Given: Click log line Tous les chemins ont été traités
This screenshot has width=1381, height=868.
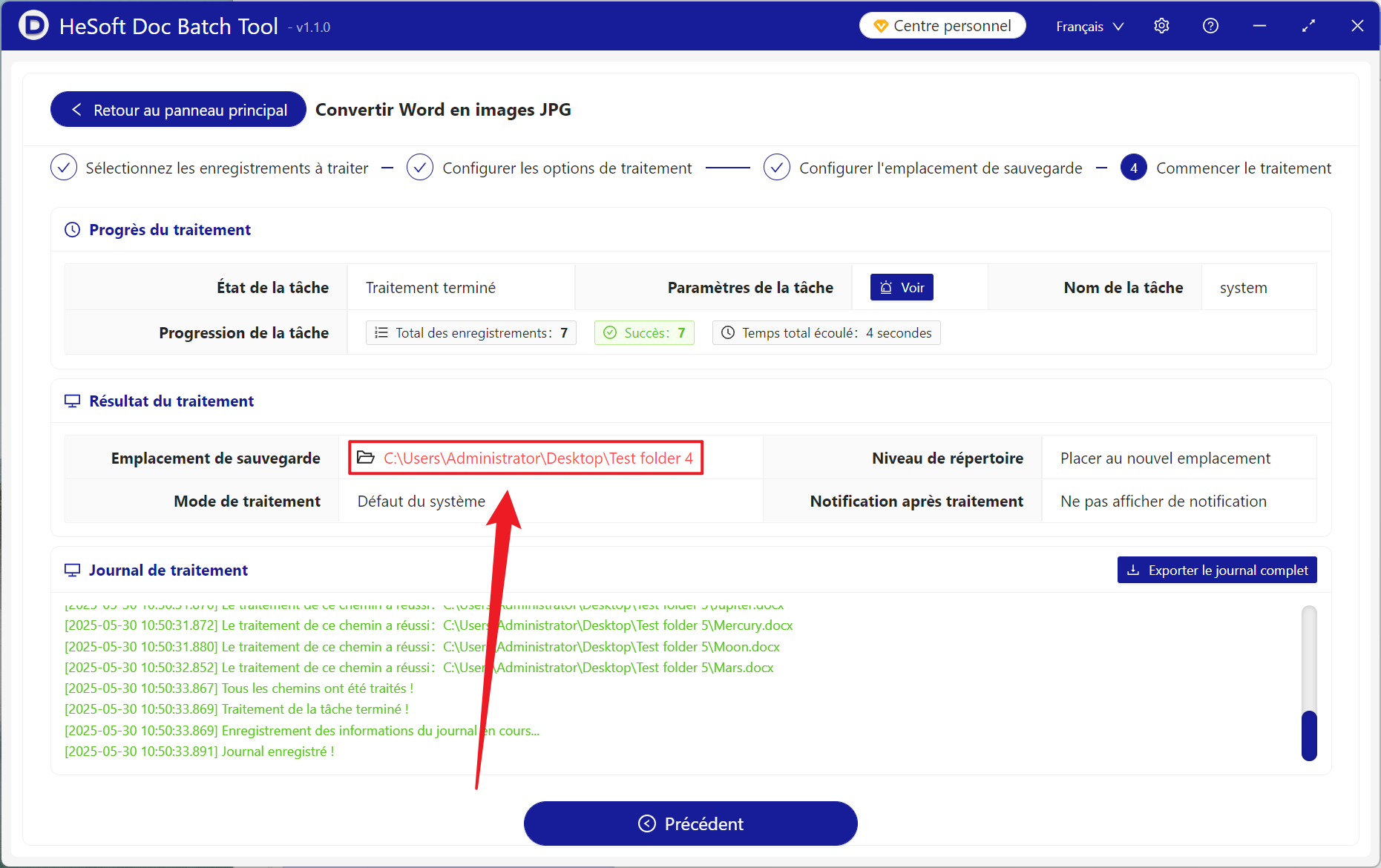Looking at the screenshot, I should (239, 688).
